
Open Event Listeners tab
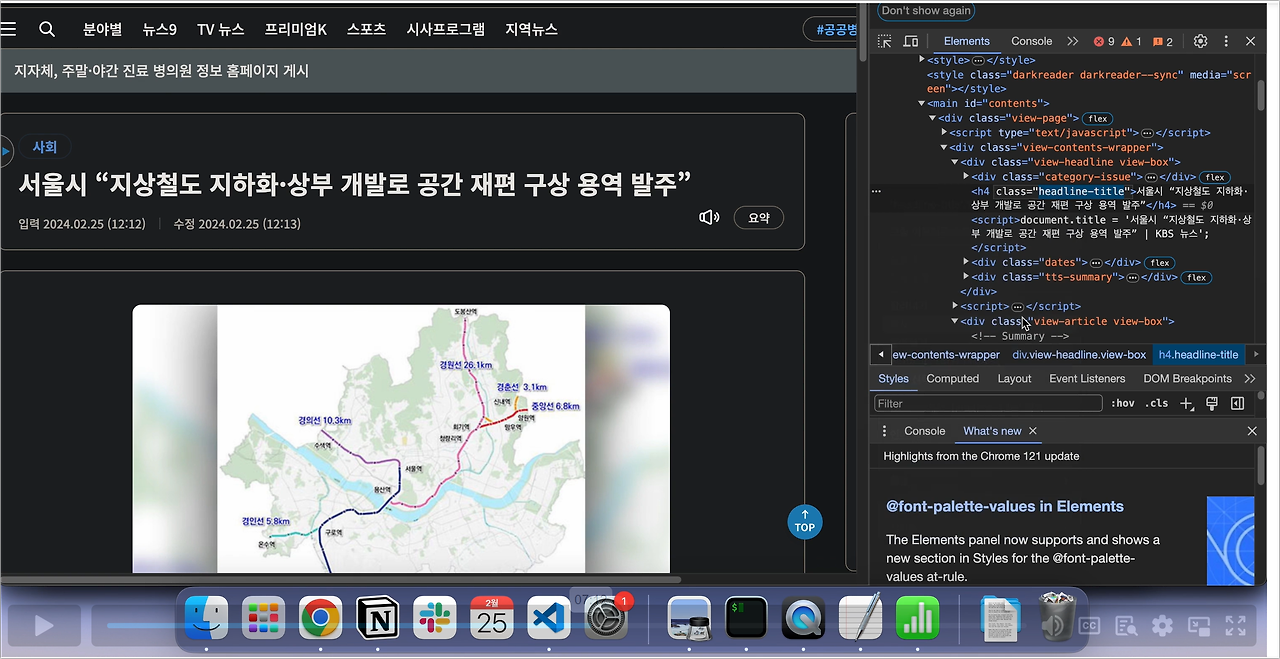coord(1087,379)
